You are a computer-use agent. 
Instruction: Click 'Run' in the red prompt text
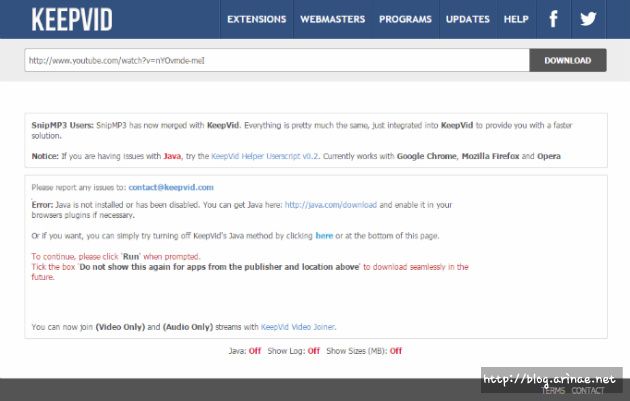pyautogui.click(x=131, y=257)
